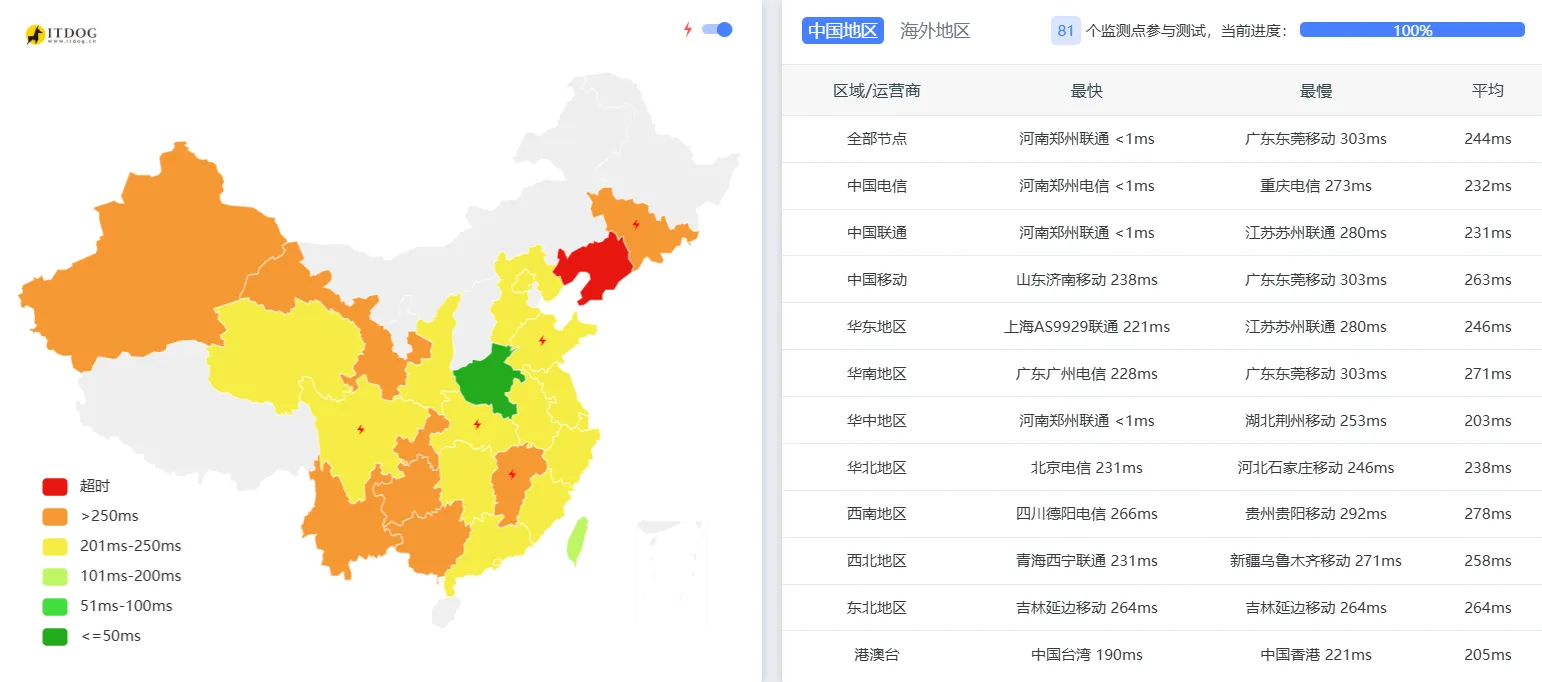This screenshot has width=1542, height=682.
Task: Select the 华北地区 row label
Action: click(877, 468)
